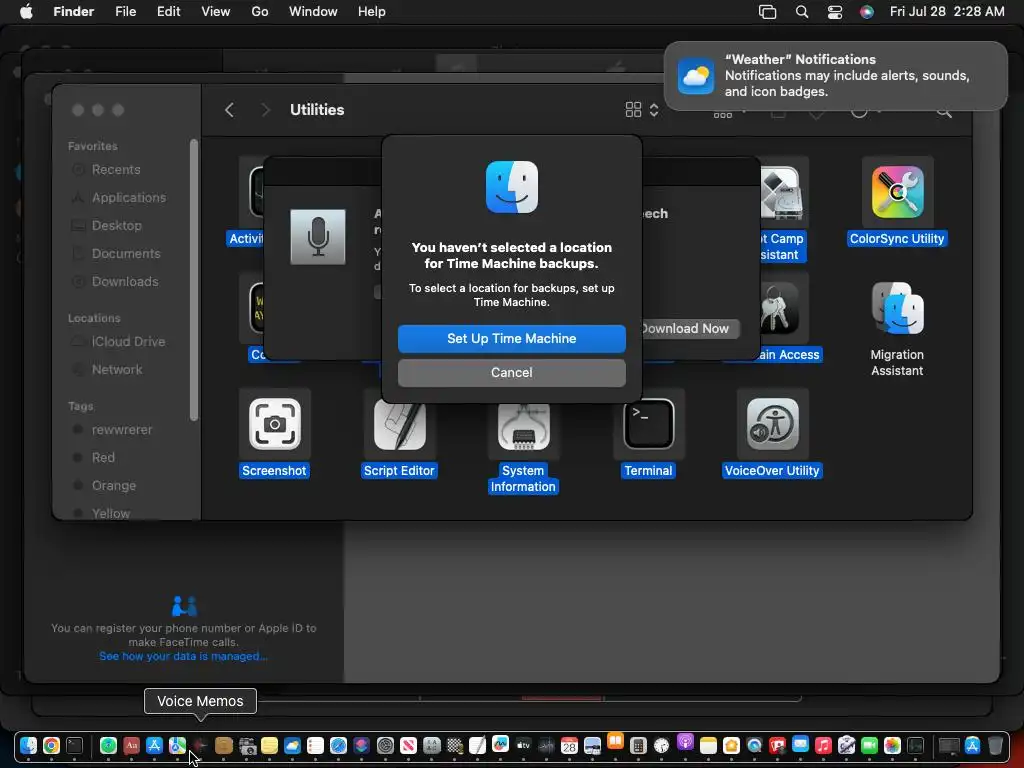Launch Dictionary from the Dock

pos(131,745)
